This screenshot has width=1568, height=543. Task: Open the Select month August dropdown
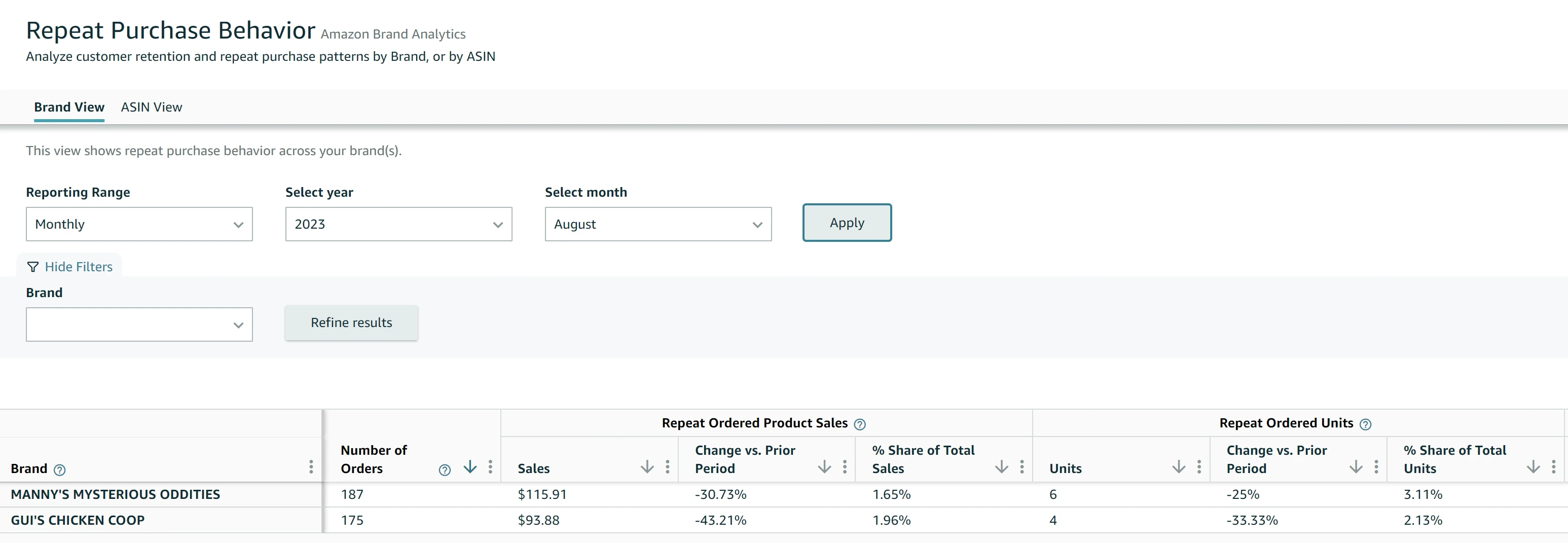[x=658, y=224]
